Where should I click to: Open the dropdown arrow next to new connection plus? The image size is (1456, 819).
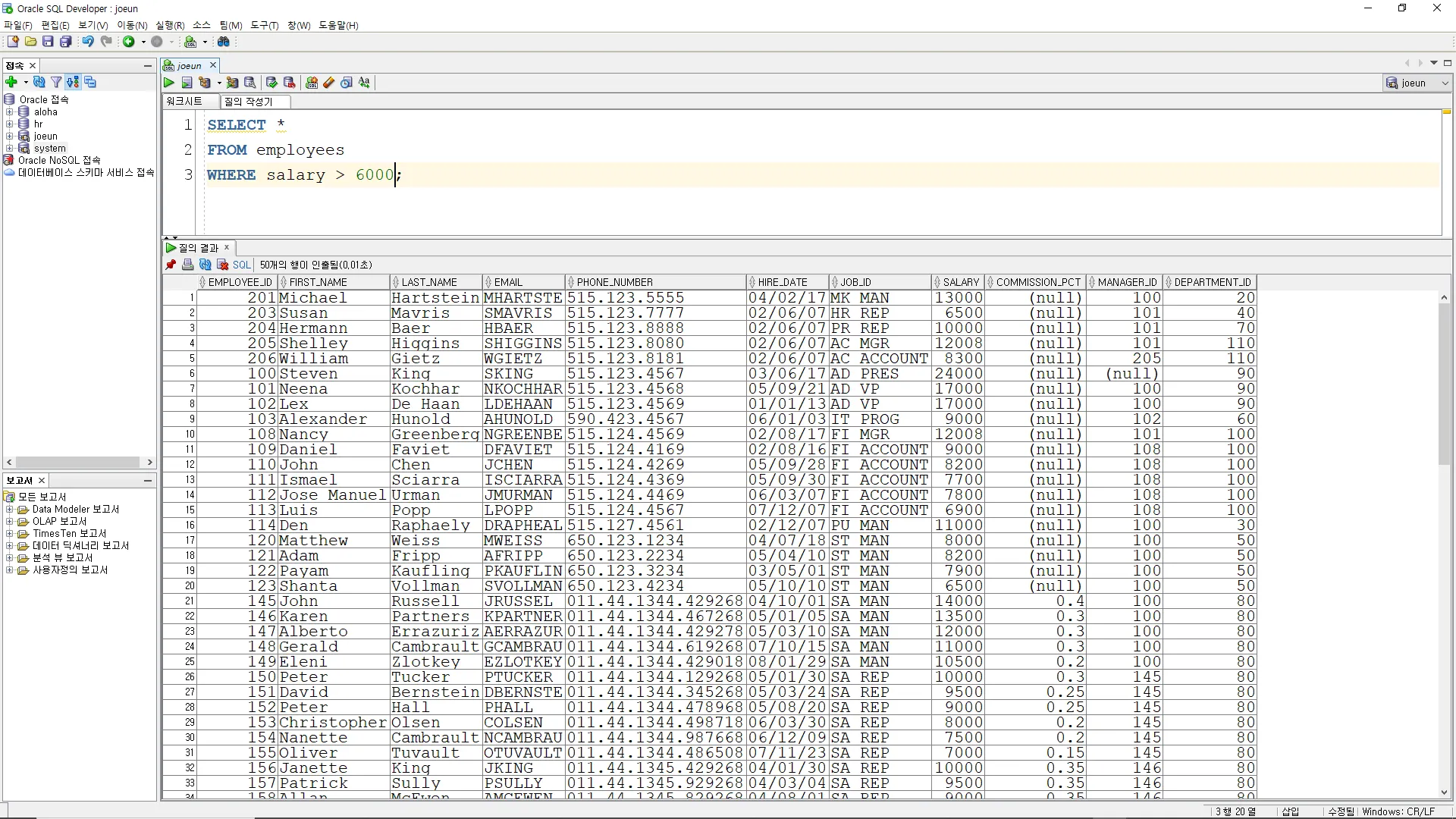(x=26, y=82)
